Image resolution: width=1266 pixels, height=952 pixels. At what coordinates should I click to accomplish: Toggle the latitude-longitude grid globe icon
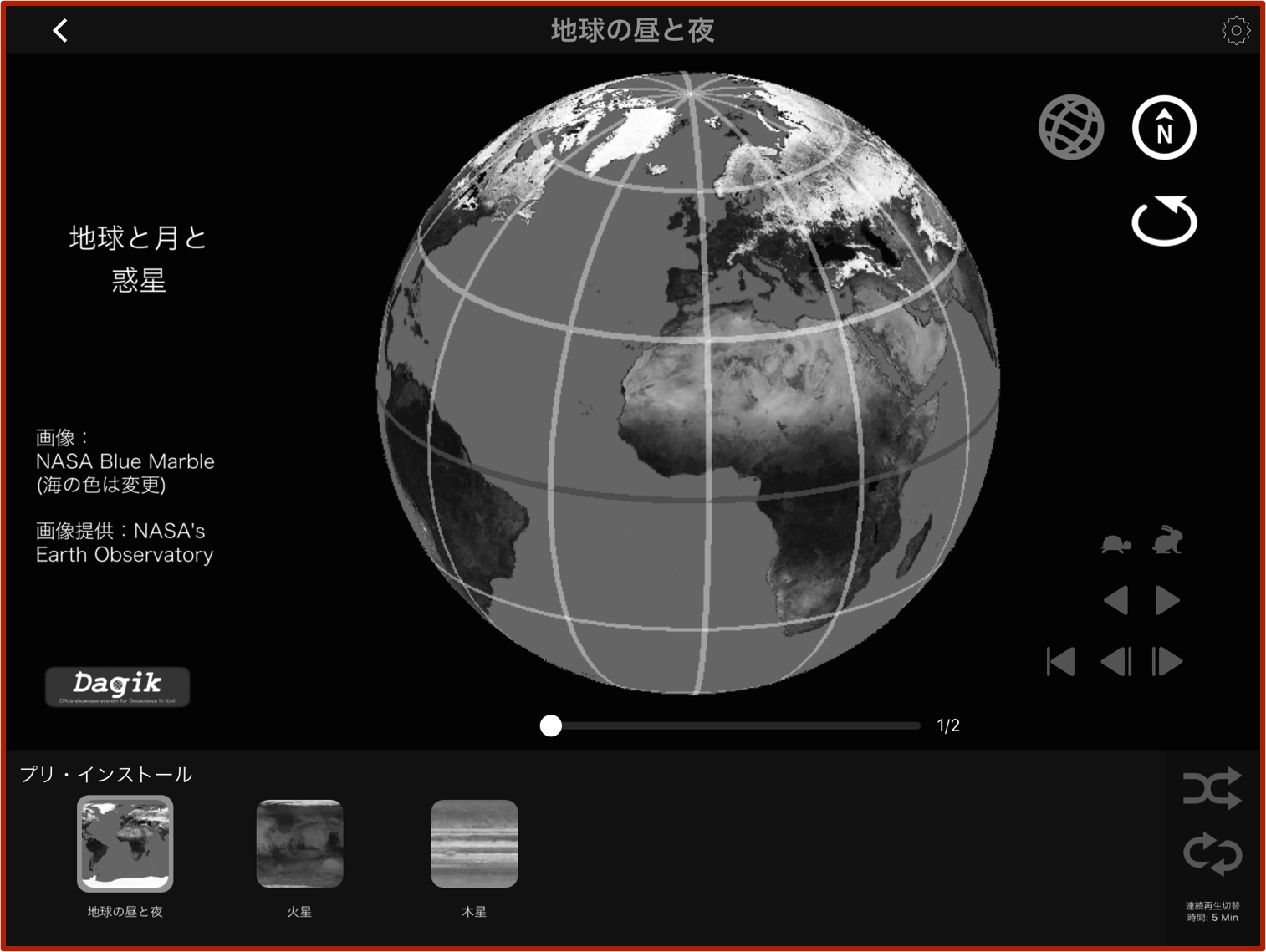click(x=1071, y=127)
